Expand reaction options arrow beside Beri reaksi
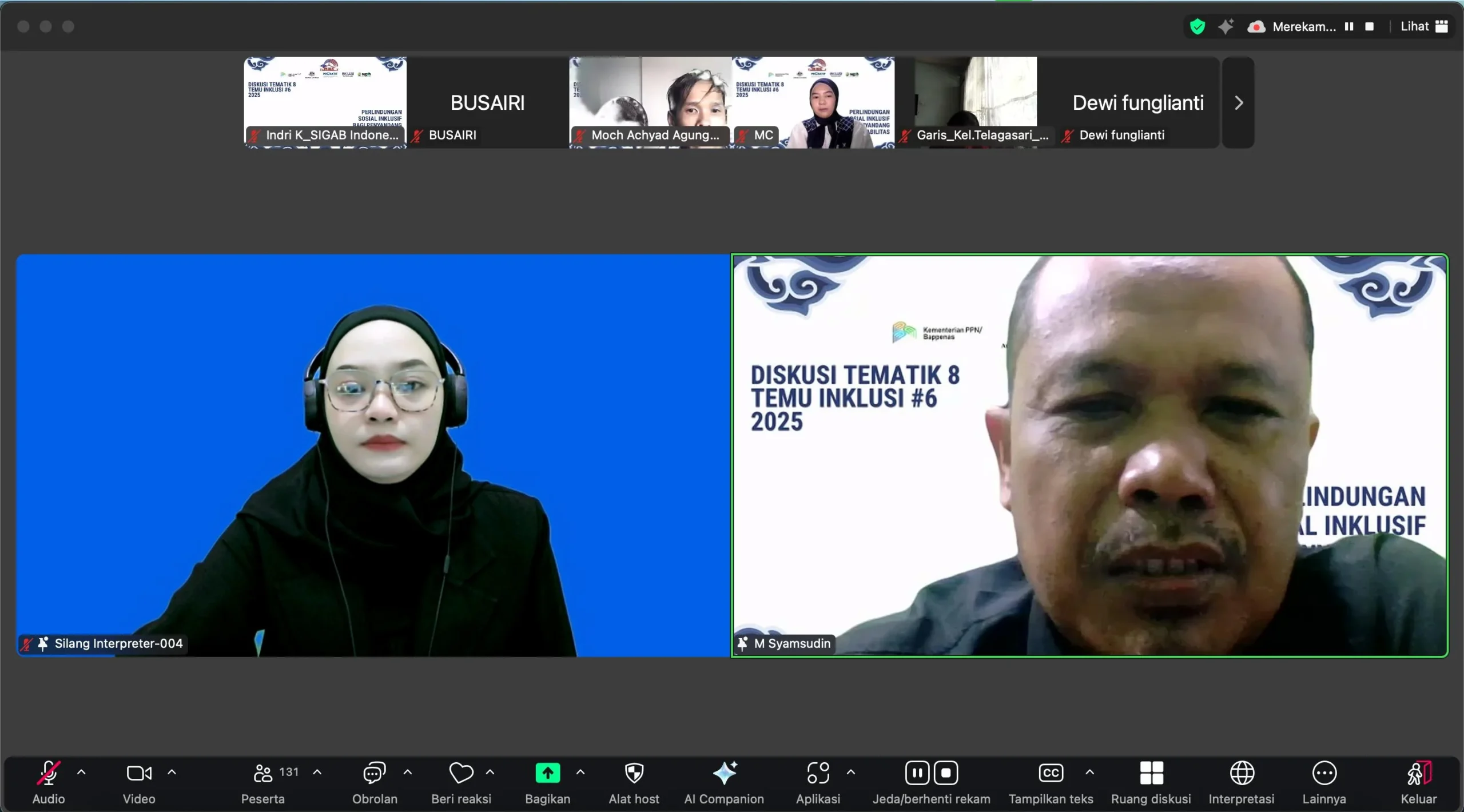Screen dimensions: 1464x812 click(x=490, y=772)
